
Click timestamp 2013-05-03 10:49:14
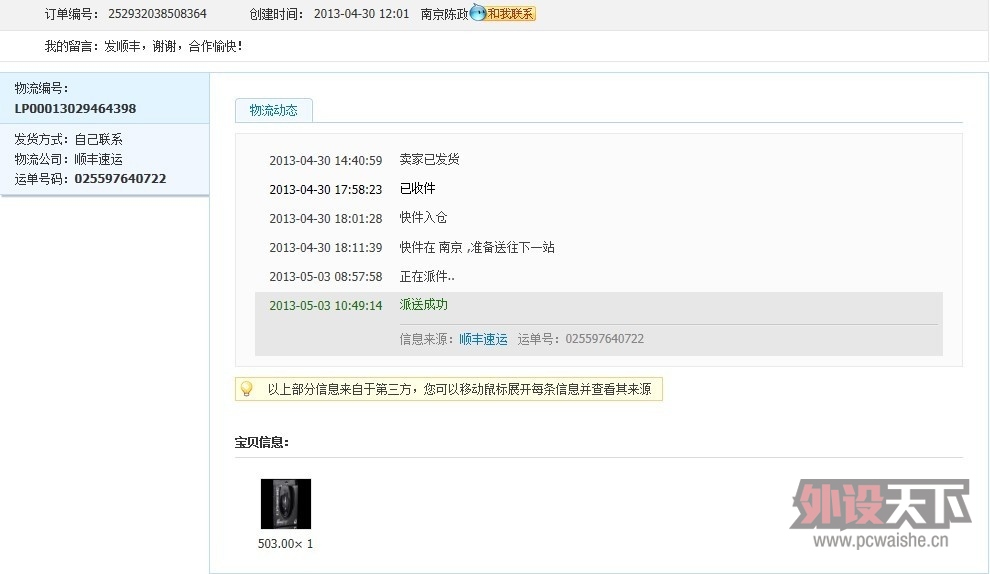[x=326, y=306]
